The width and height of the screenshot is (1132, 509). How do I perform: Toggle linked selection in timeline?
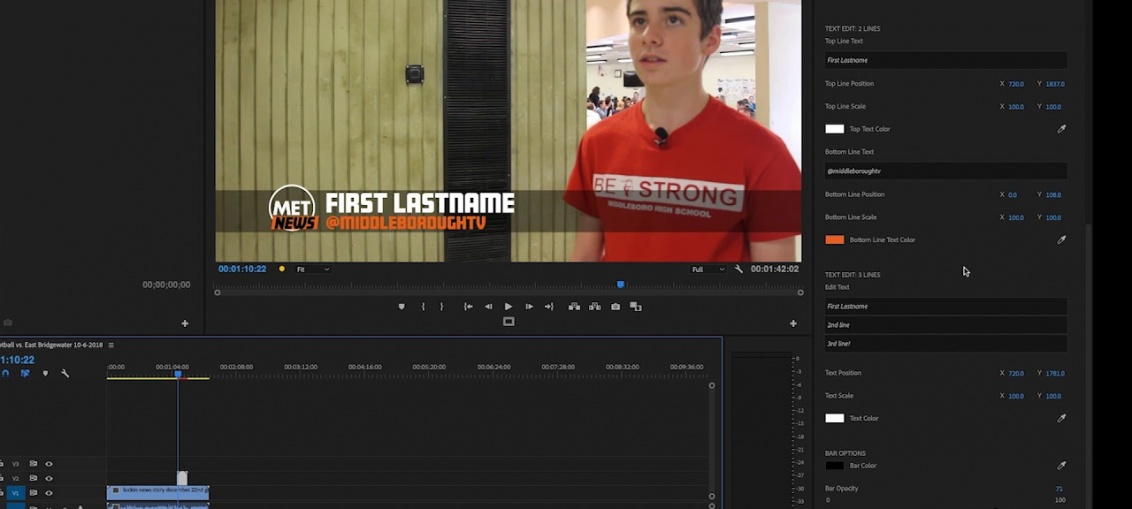coord(25,373)
